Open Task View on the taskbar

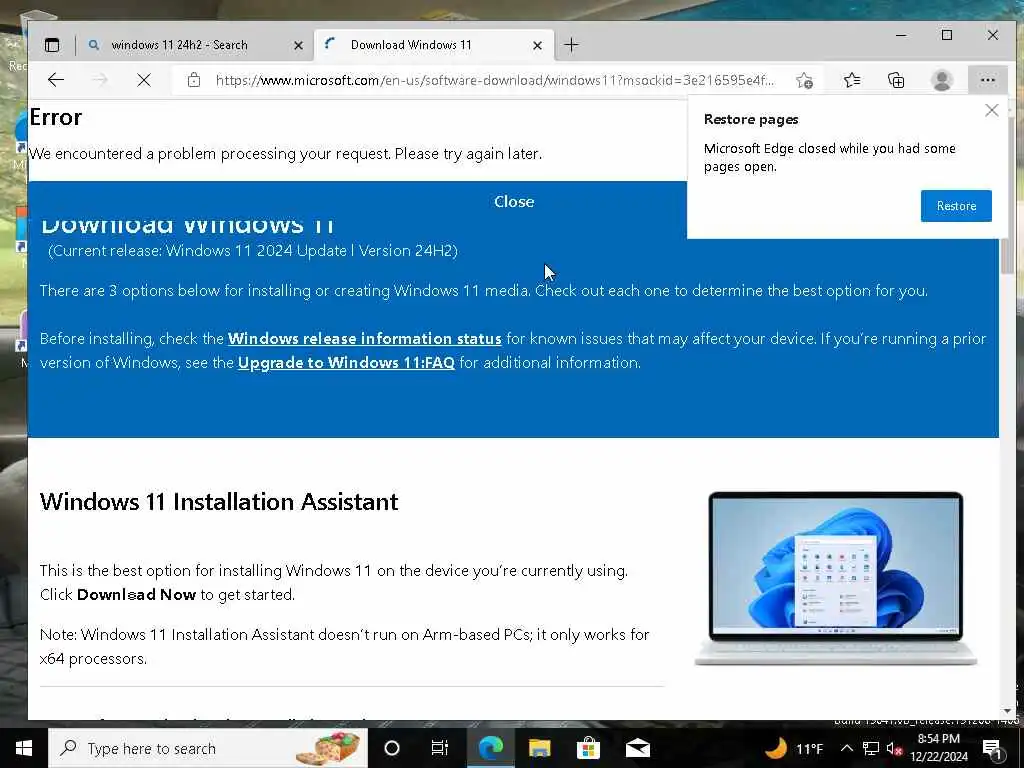(x=440, y=748)
